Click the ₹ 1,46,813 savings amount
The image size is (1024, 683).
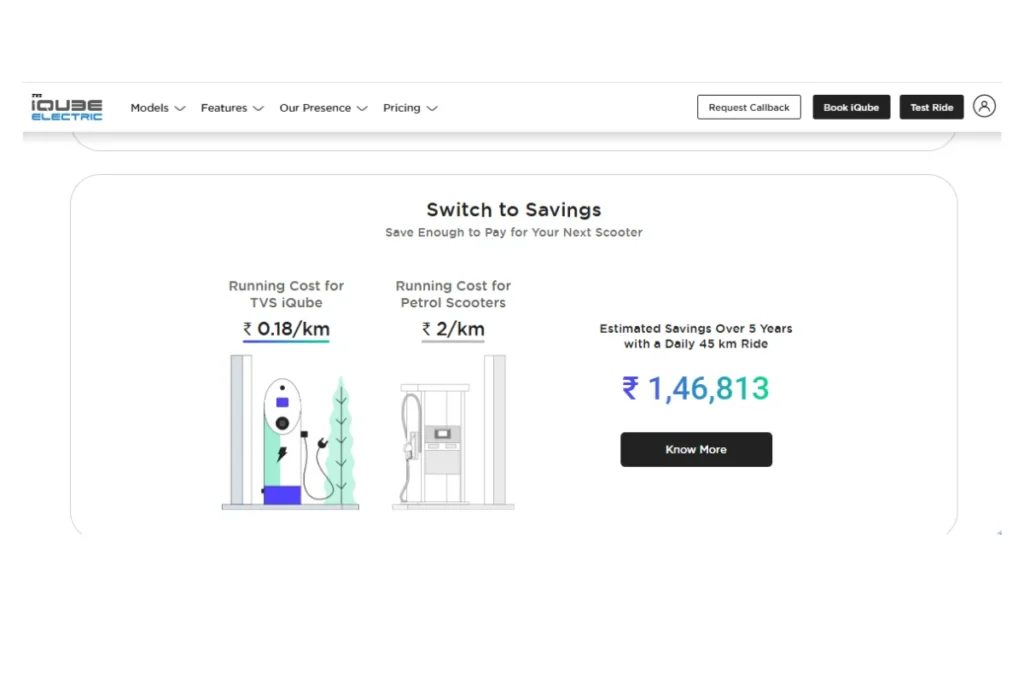pyautogui.click(x=696, y=389)
